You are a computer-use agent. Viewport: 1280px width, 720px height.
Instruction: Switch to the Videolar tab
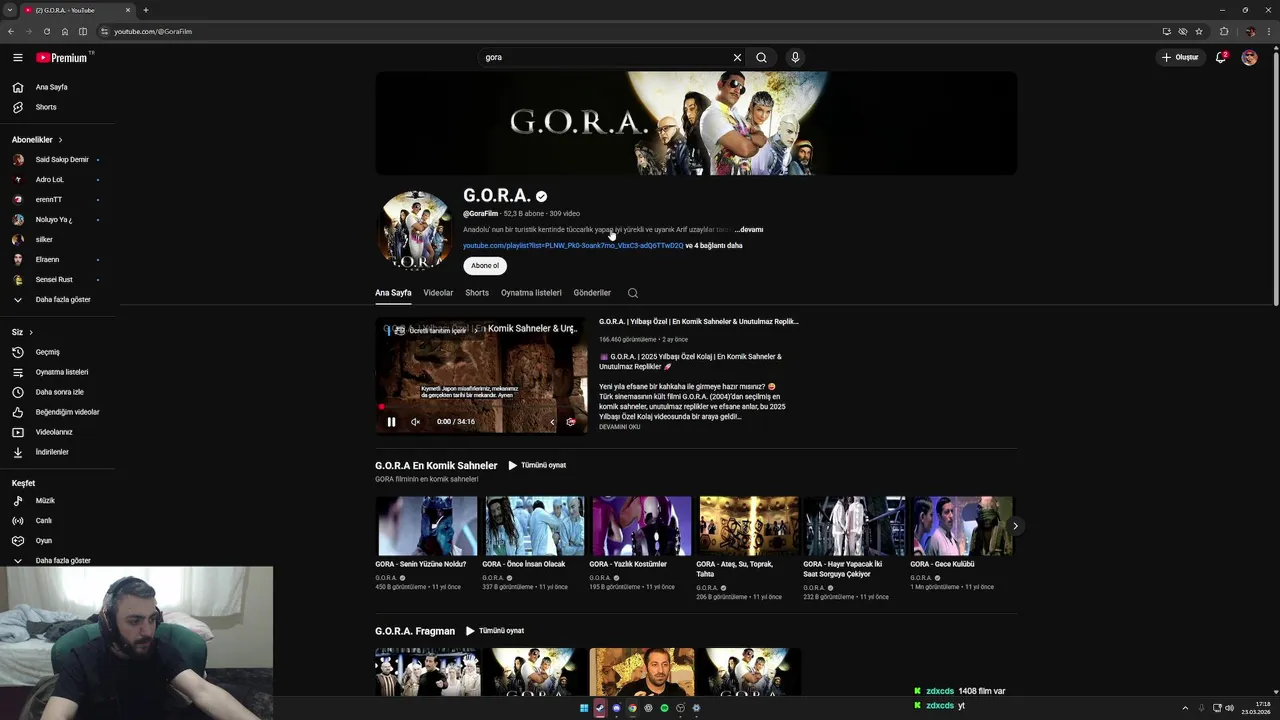[x=438, y=293]
